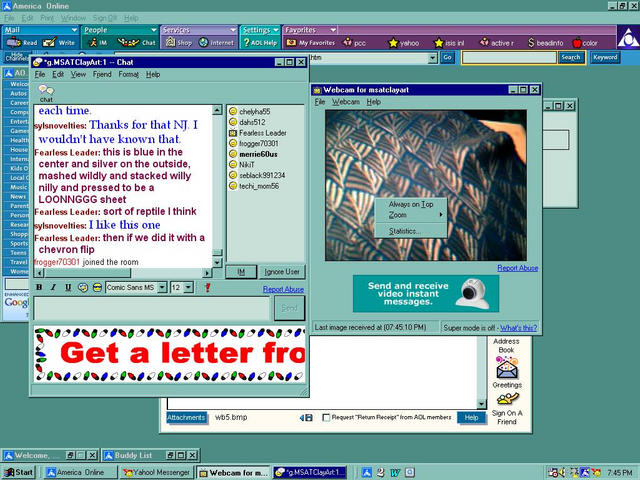The image size is (640, 480).
Task: Open the text color palette icon
Action: (83, 287)
